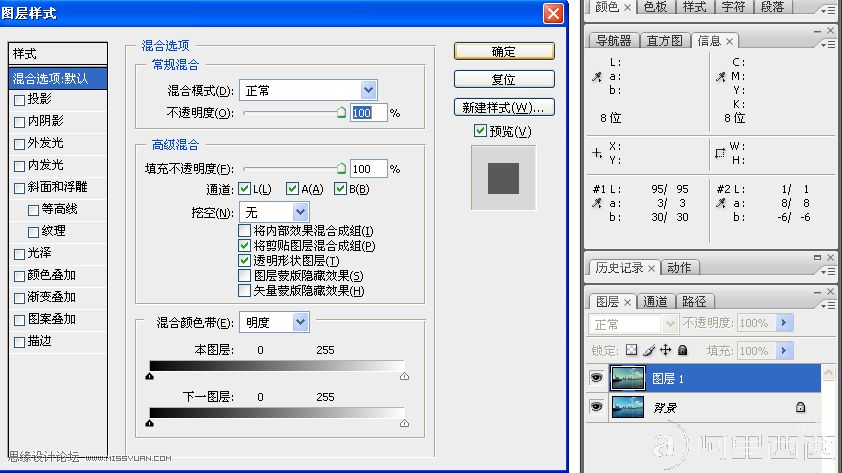Switch to the 通道 channels tab
This screenshot has width=842, height=473.
pyautogui.click(x=655, y=301)
